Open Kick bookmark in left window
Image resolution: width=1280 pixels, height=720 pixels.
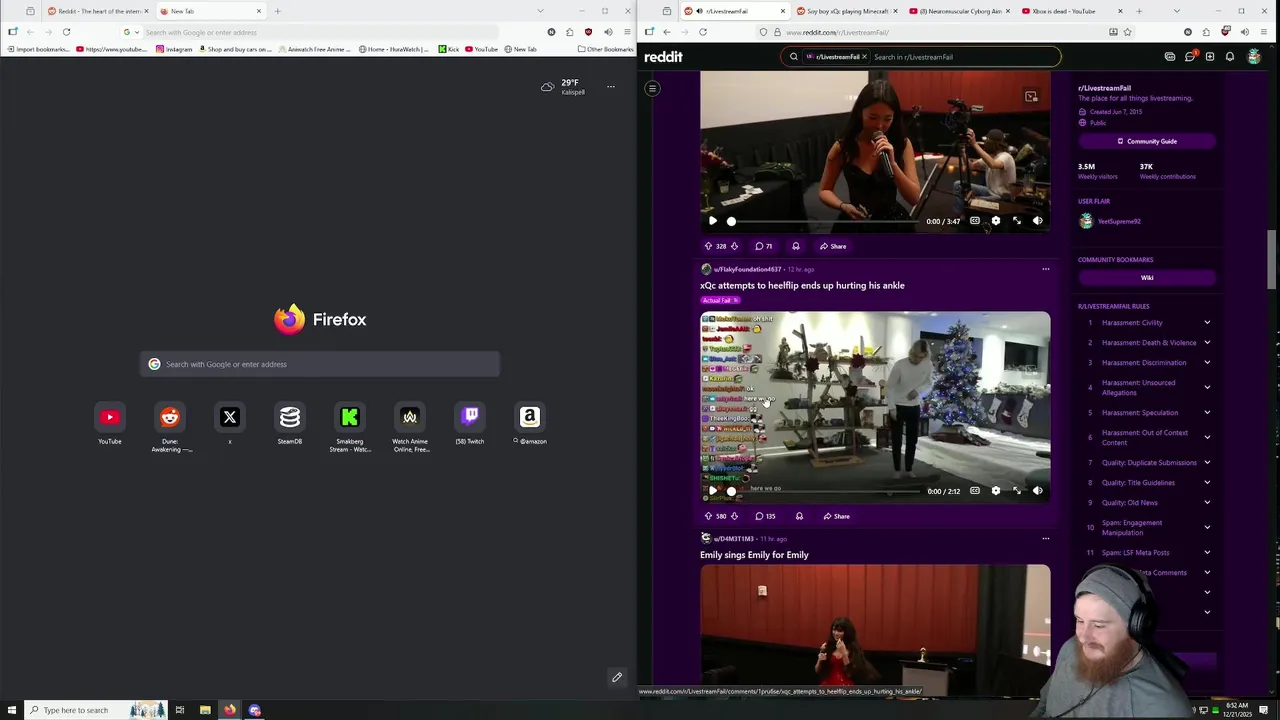point(448,49)
